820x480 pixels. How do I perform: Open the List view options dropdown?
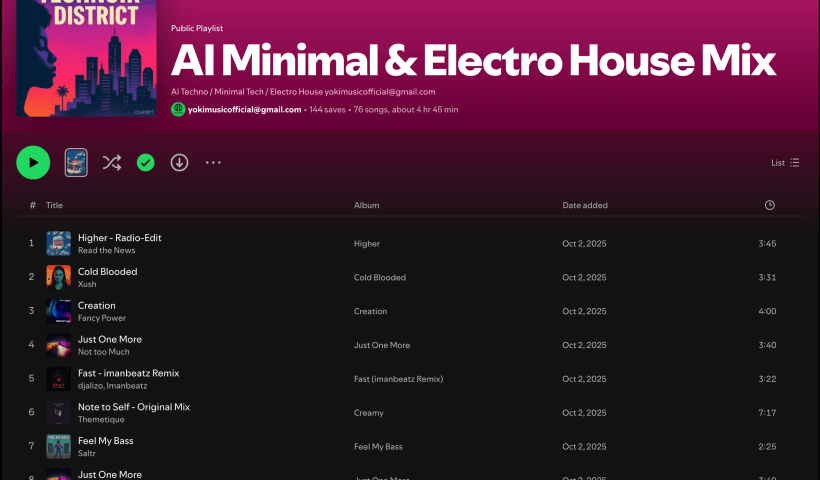(785, 162)
